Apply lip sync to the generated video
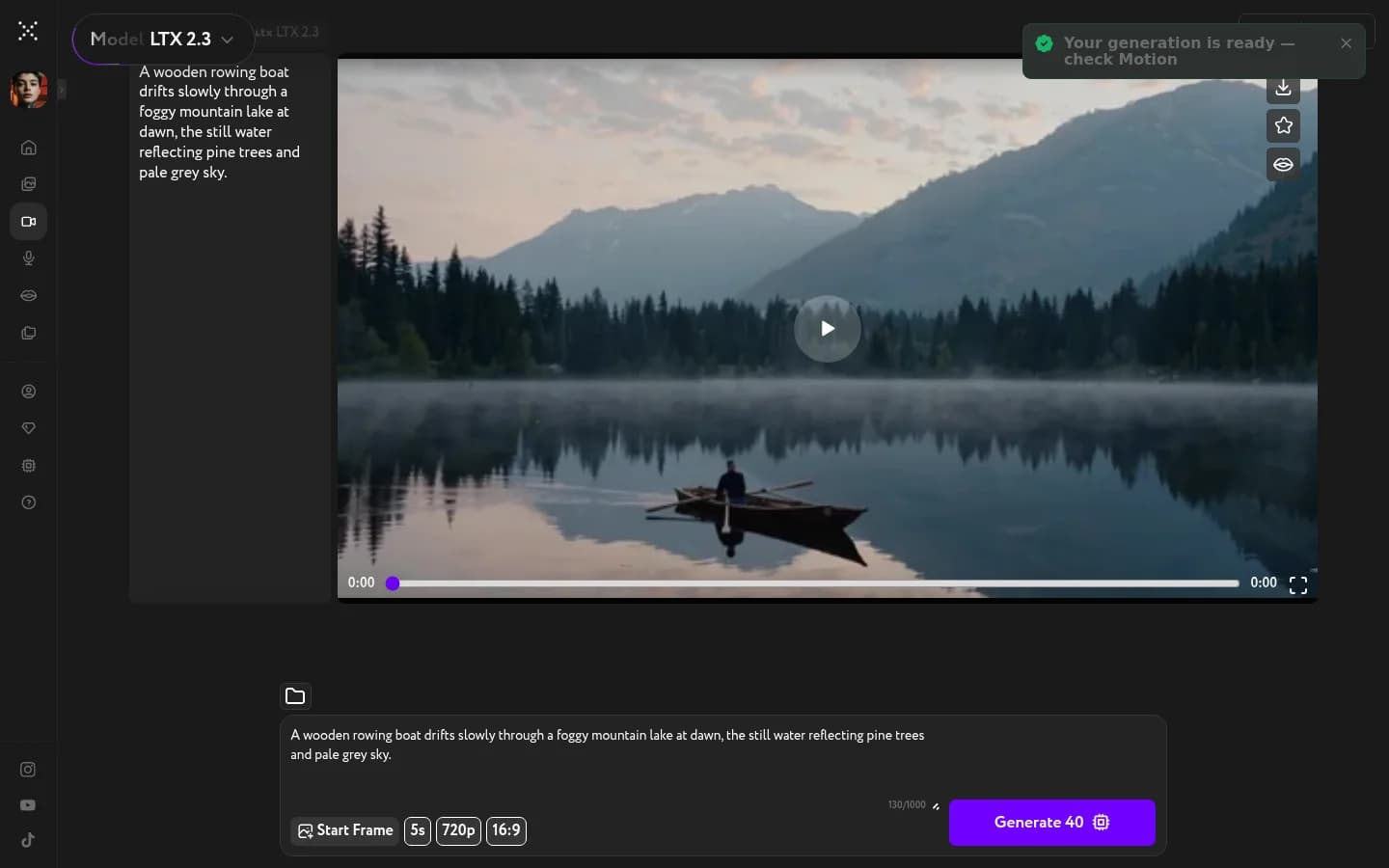 pyautogui.click(x=1283, y=164)
